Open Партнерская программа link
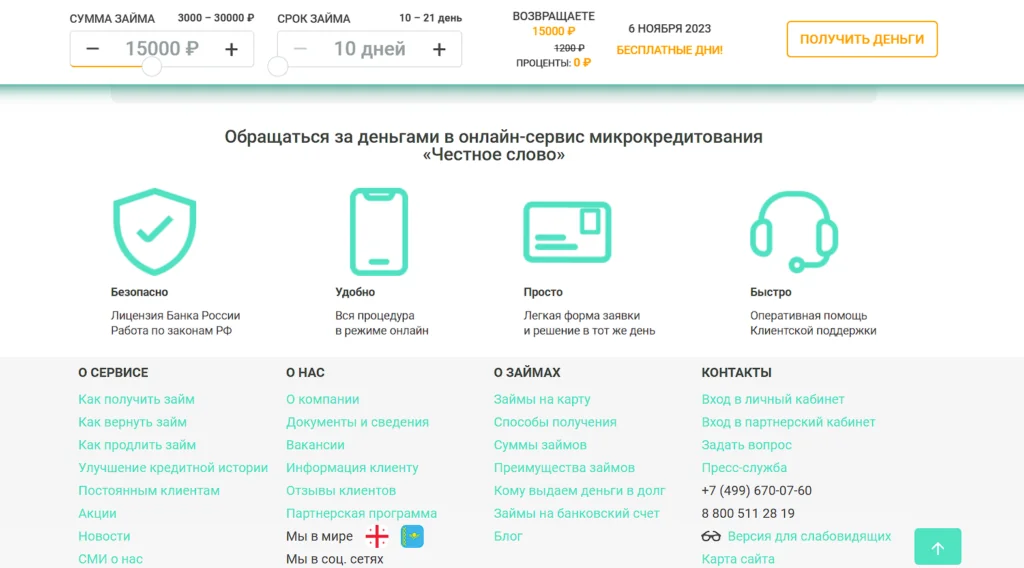Image resolution: width=1024 pixels, height=568 pixels. [361, 513]
